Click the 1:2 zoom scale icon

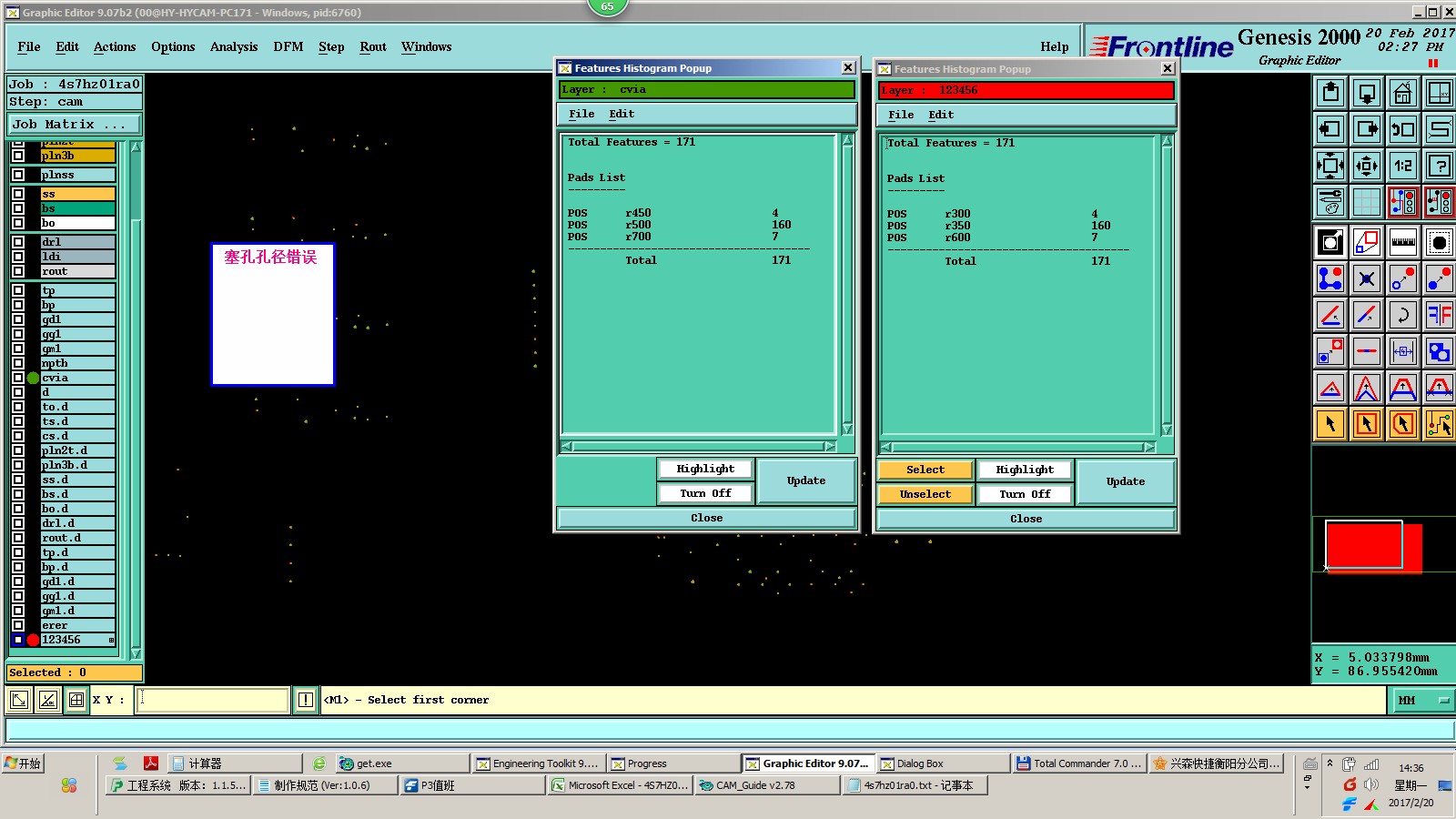(x=1403, y=166)
